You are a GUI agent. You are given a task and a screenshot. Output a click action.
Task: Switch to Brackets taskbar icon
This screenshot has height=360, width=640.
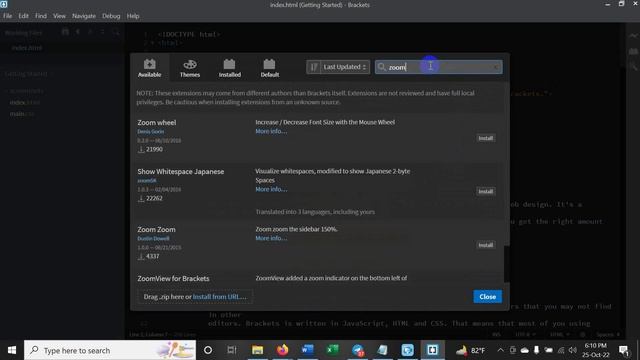pos(432,350)
